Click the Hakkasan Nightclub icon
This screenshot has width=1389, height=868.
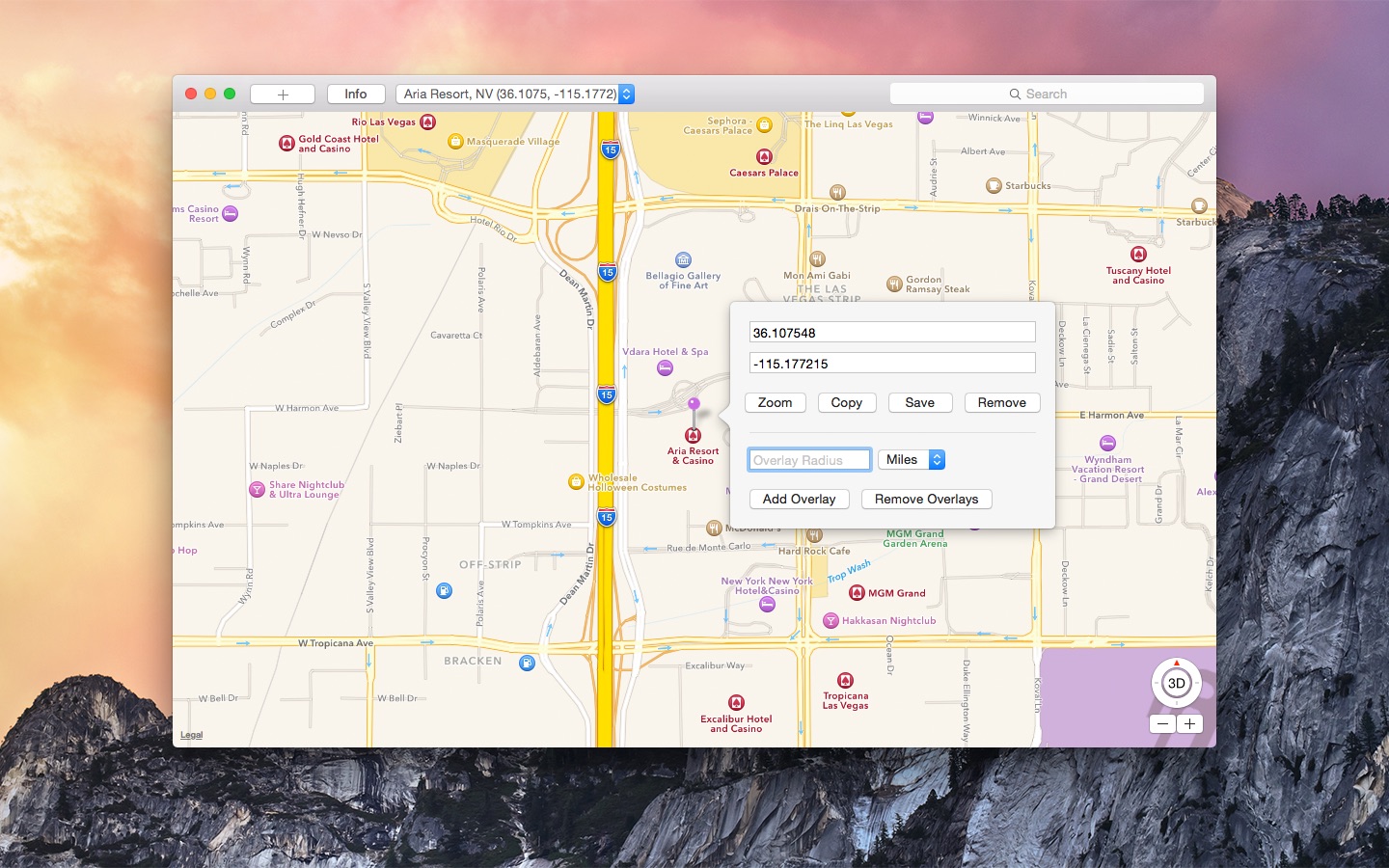(831, 620)
